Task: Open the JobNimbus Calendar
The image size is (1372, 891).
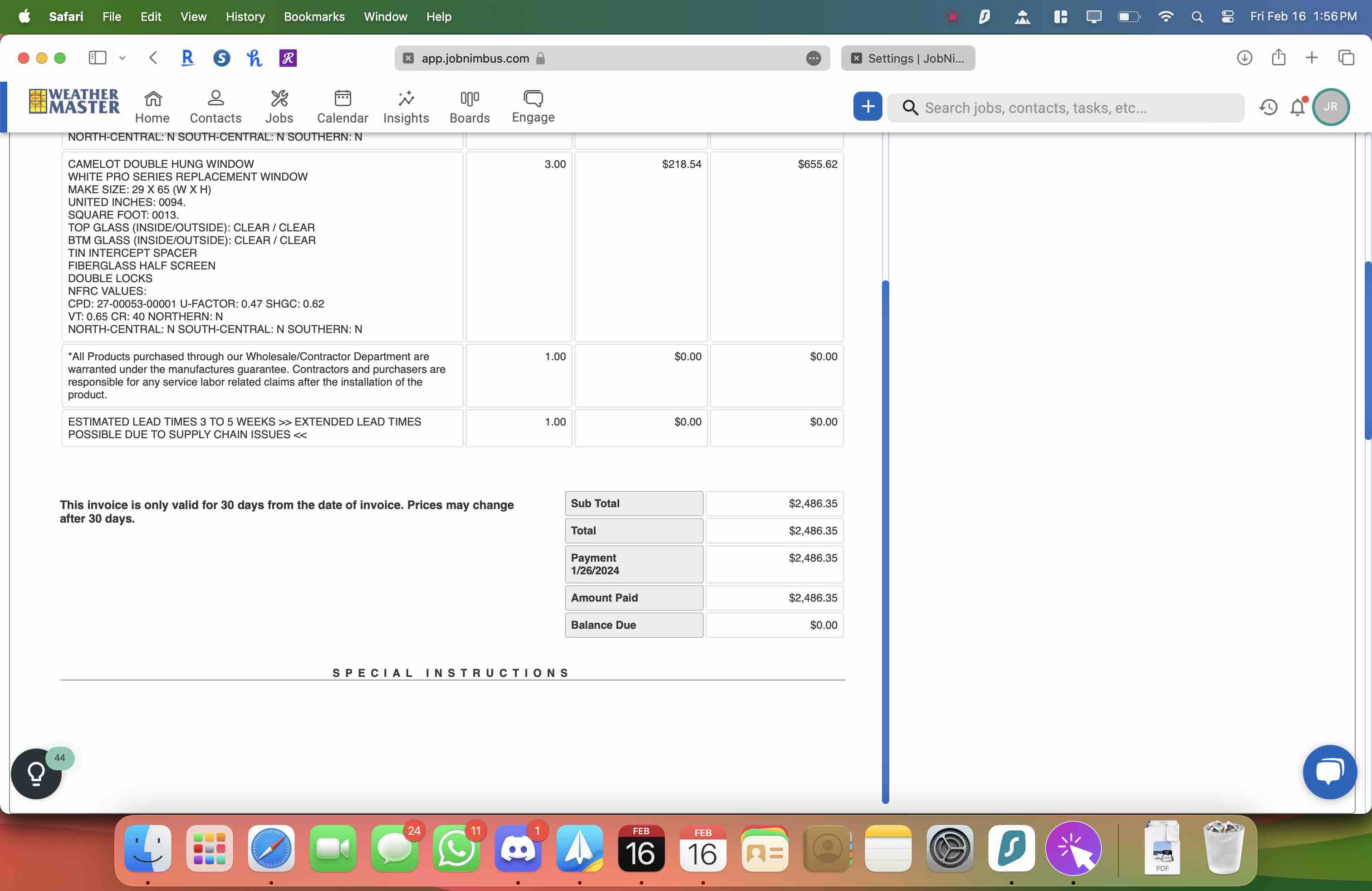Action: [343, 106]
